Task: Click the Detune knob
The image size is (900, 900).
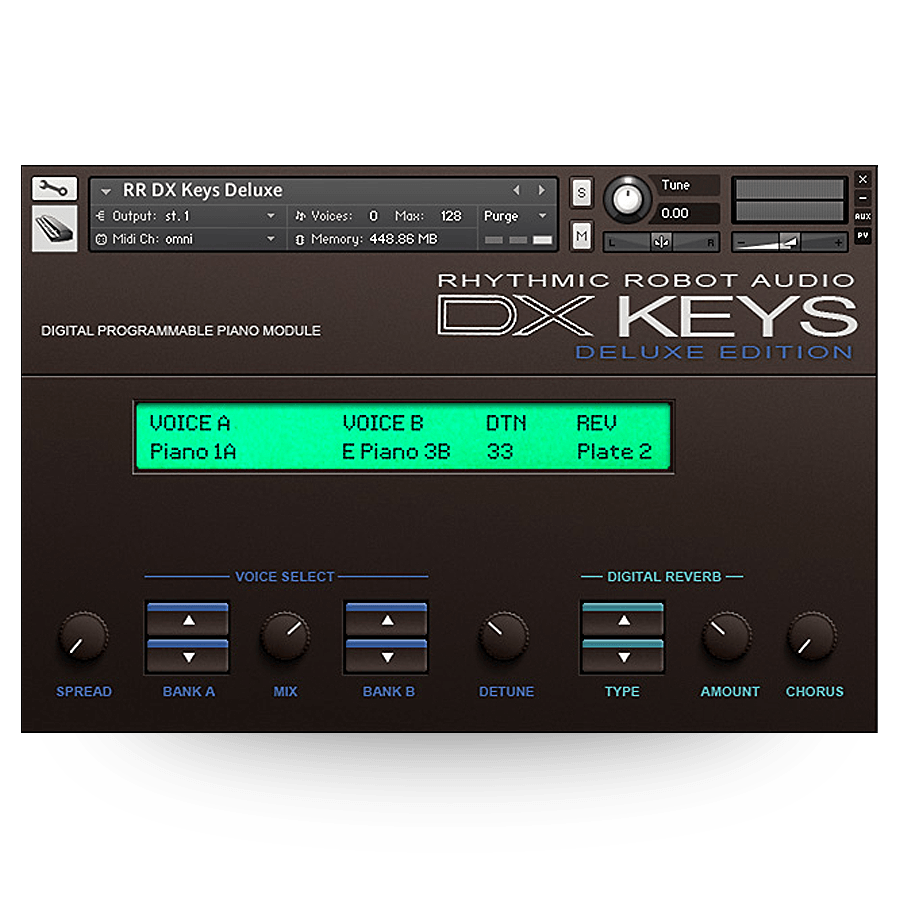Action: pos(504,637)
